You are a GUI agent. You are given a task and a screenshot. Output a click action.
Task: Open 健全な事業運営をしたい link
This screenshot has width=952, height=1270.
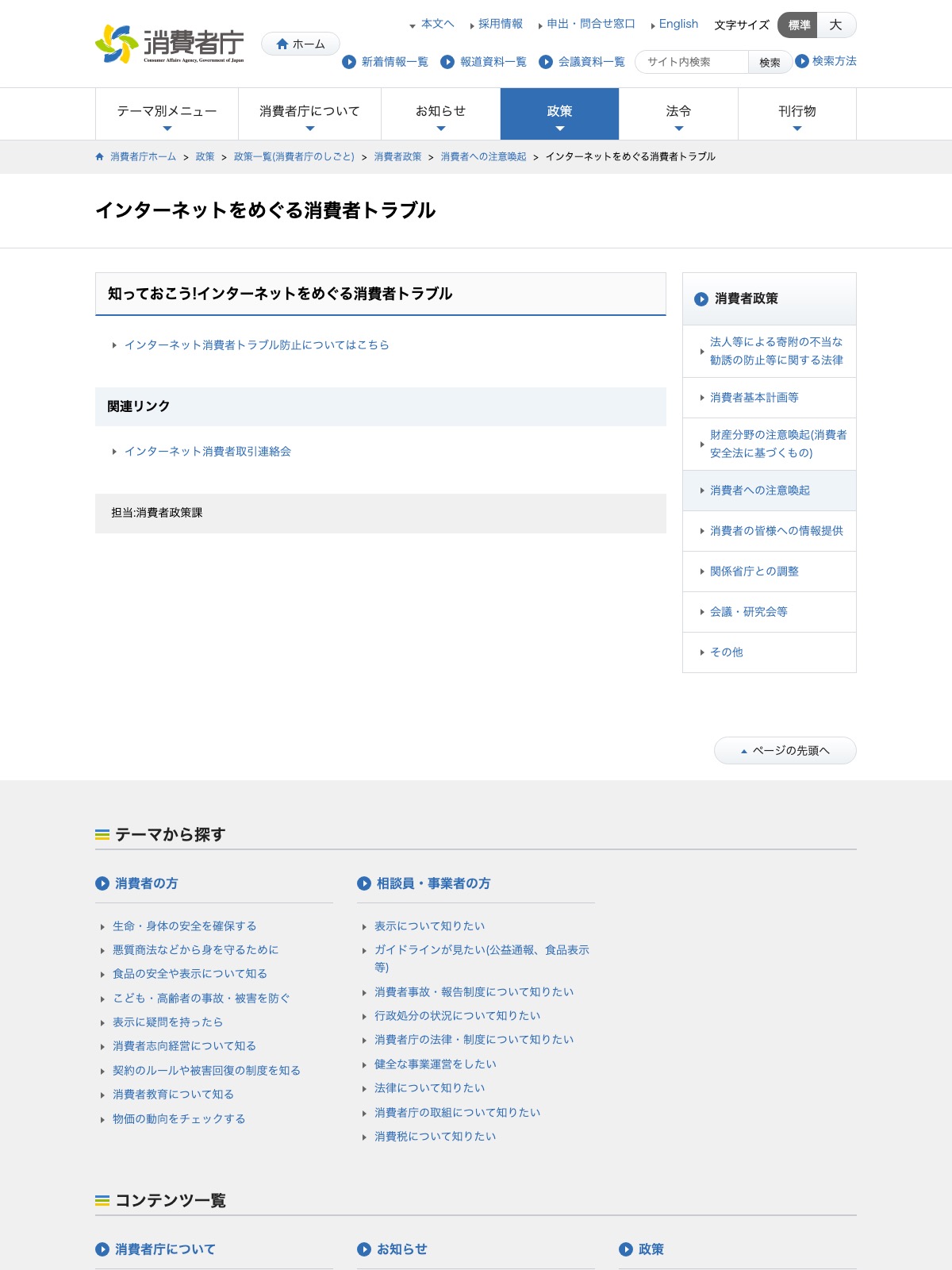(436, 1064)
